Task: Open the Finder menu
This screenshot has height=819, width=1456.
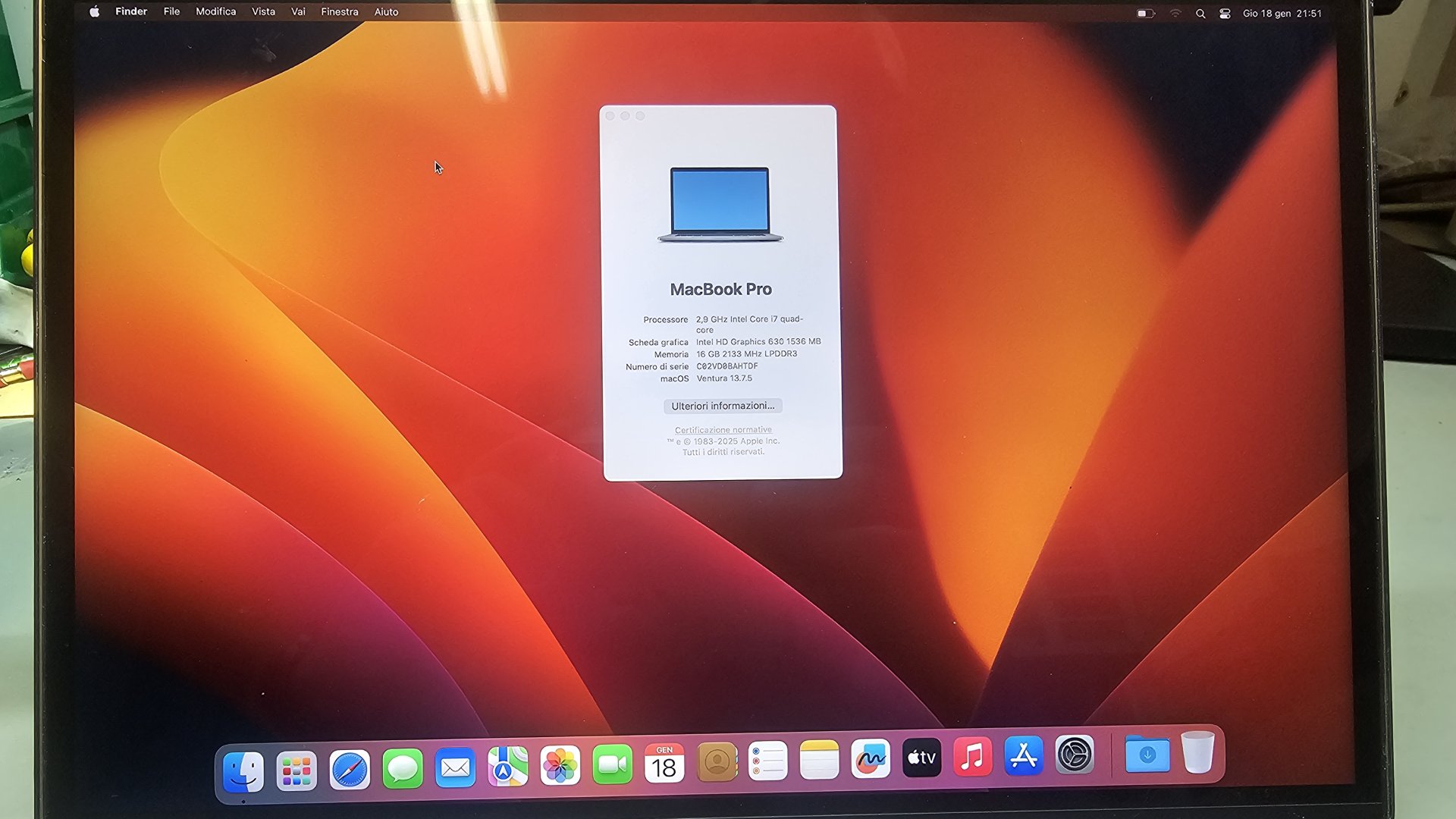Action: pyautogui.click(x=131, y=11)
